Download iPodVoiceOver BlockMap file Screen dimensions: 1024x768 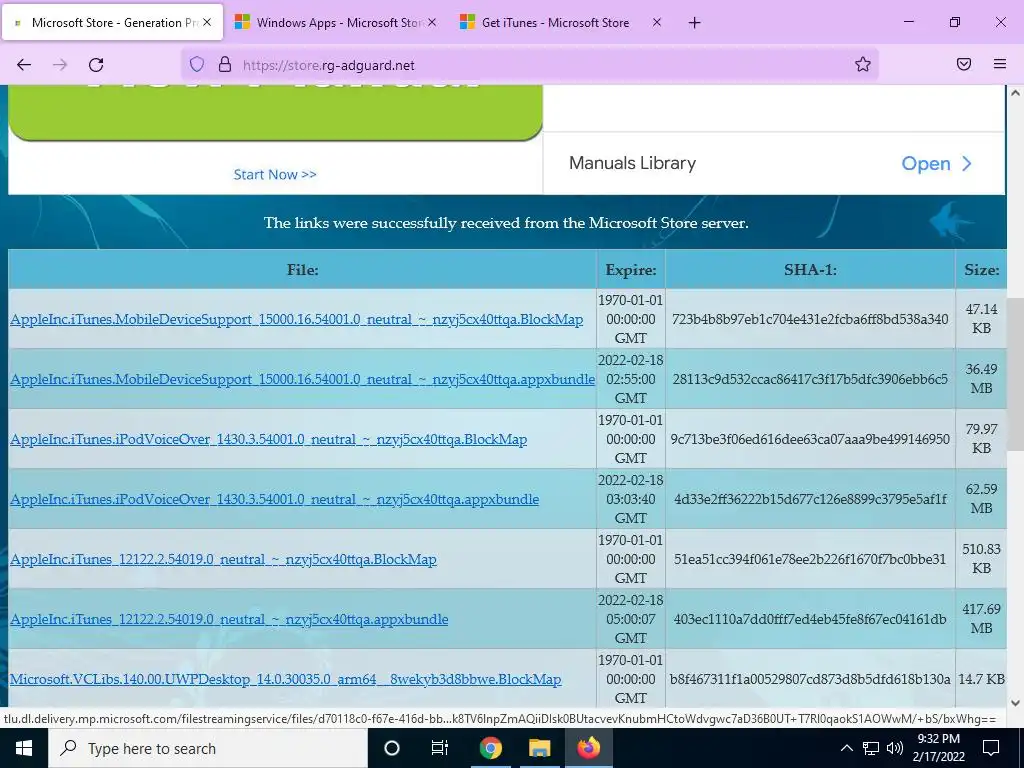[x=268, y=440]
